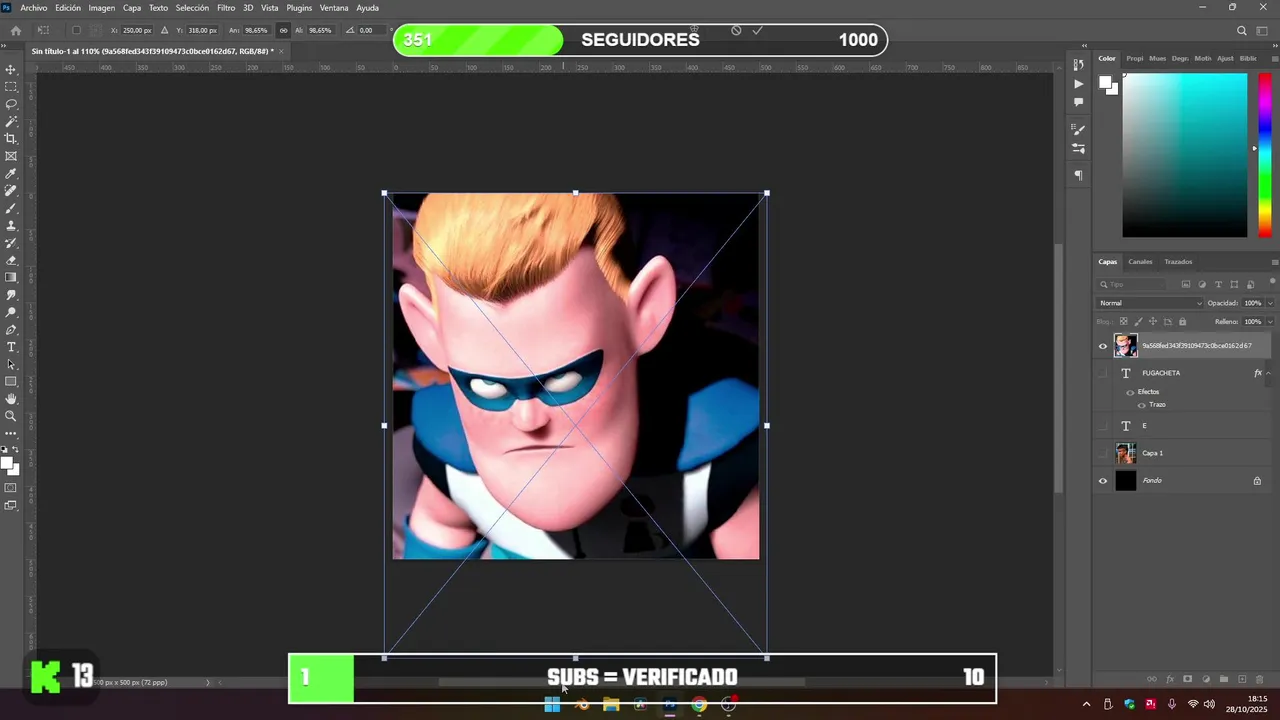Open Google Chrome from the taskbar
Image resolution: width=1280 pixels, height=720 pixels.
coord(699,705)
